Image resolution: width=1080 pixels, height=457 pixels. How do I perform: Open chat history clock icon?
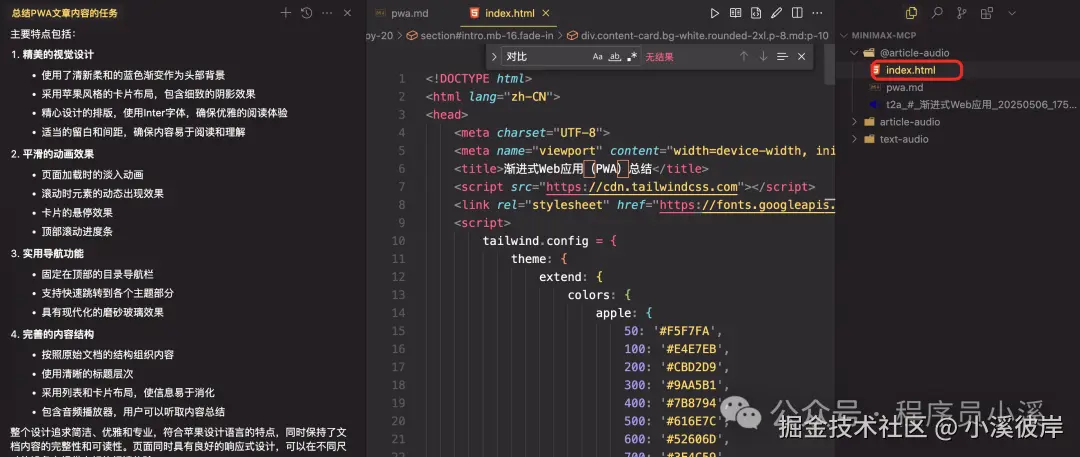(x=307, y=13)
